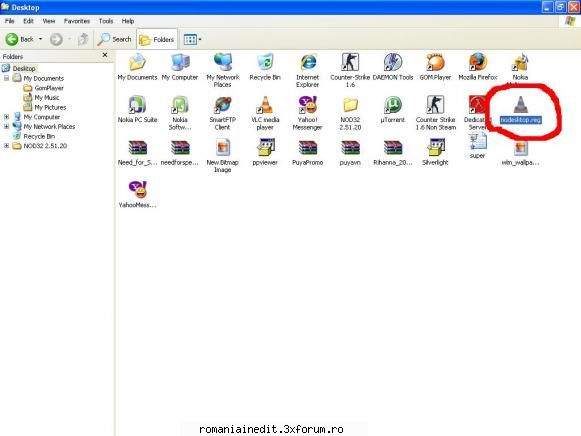
Task: Close the Folders pane
Action: 105,55
